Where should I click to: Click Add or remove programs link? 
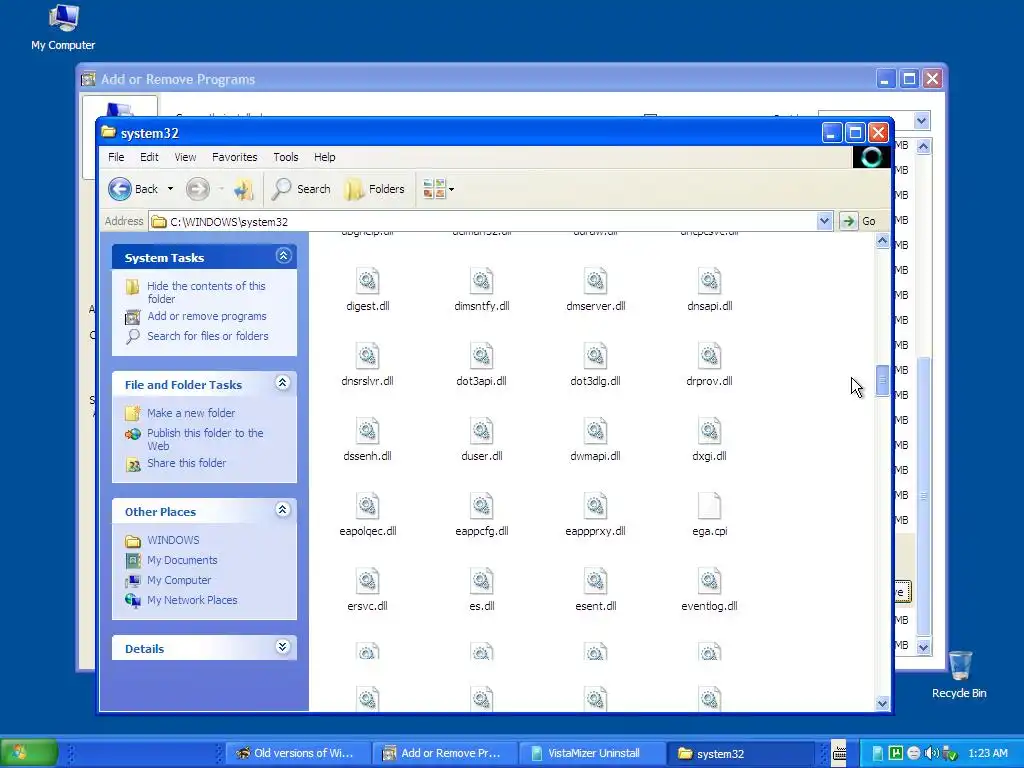206,316
